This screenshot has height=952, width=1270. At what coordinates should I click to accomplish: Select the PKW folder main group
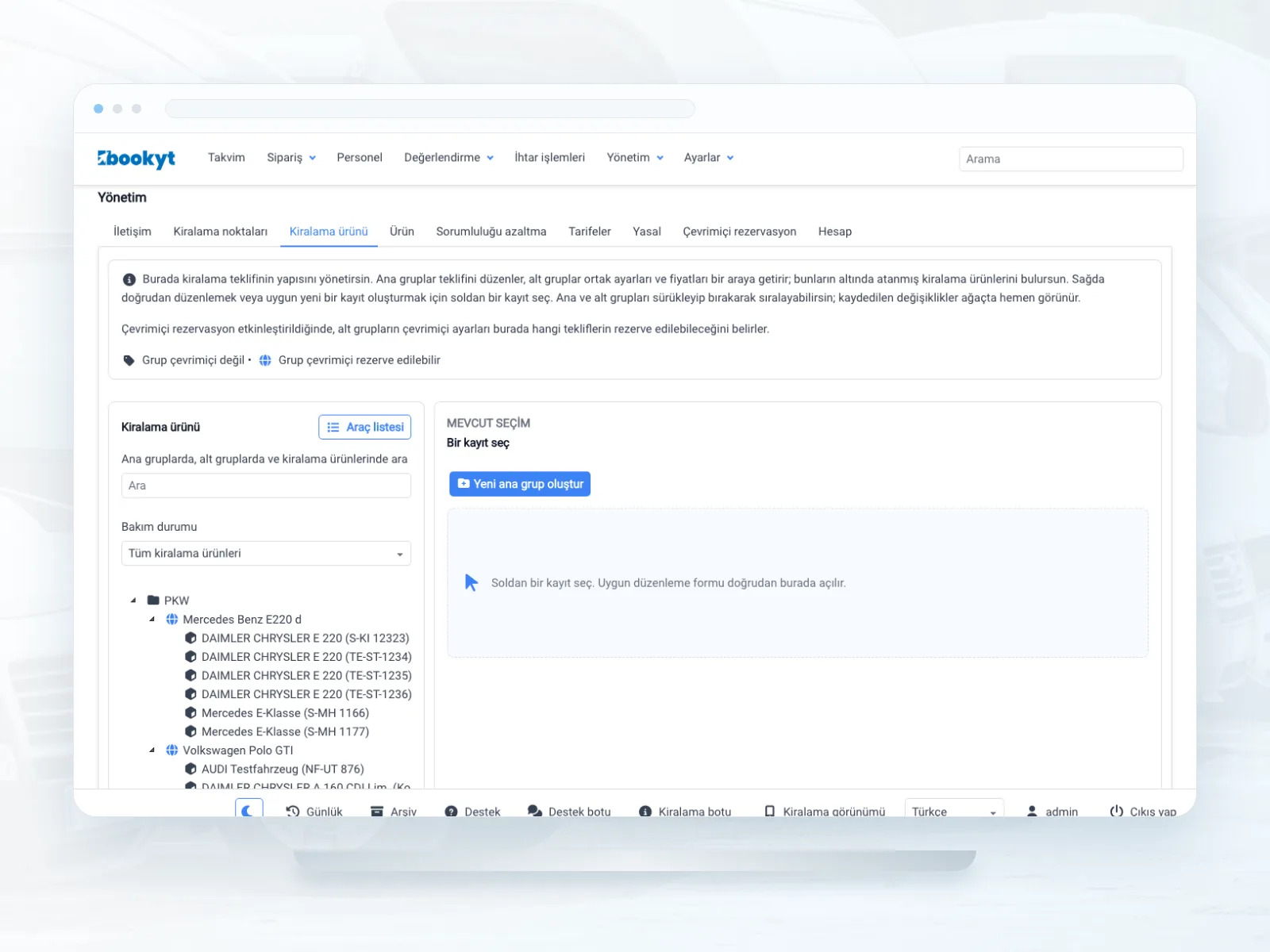pyautogui.click(x=168, y=601)
